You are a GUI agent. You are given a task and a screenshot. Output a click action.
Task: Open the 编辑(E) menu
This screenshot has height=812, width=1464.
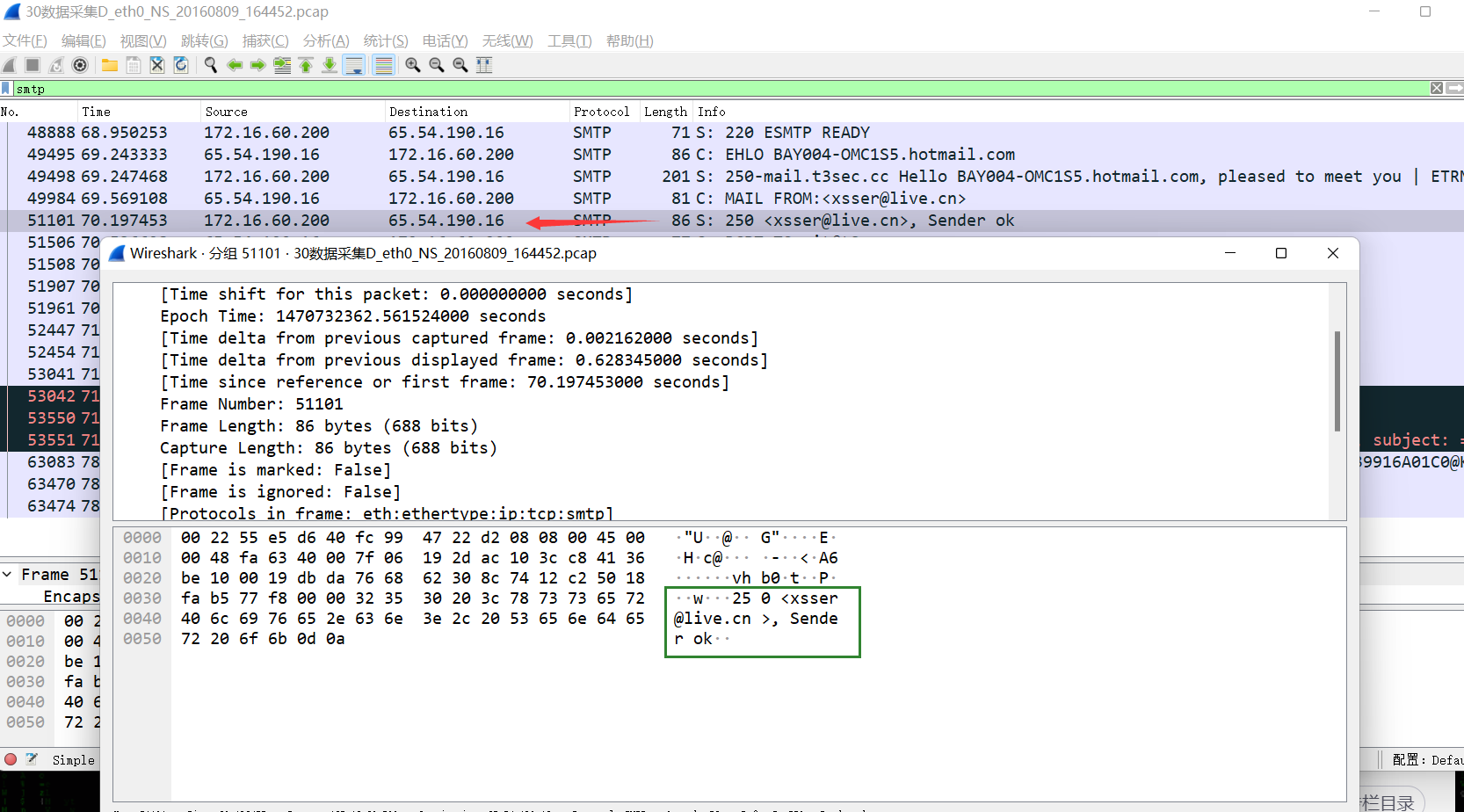[83, 40]
